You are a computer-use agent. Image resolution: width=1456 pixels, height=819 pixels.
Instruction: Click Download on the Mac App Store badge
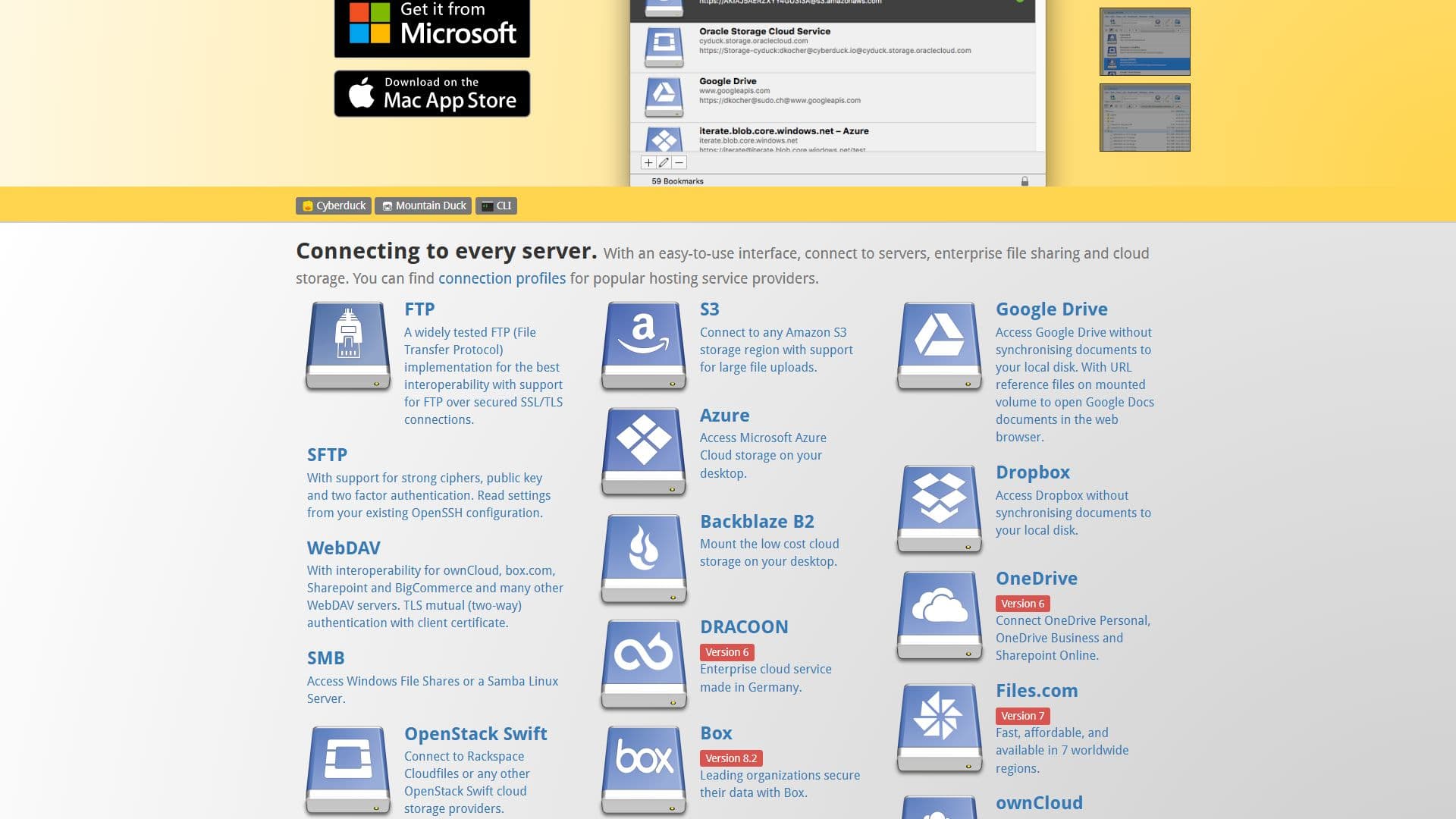(432, 94)
